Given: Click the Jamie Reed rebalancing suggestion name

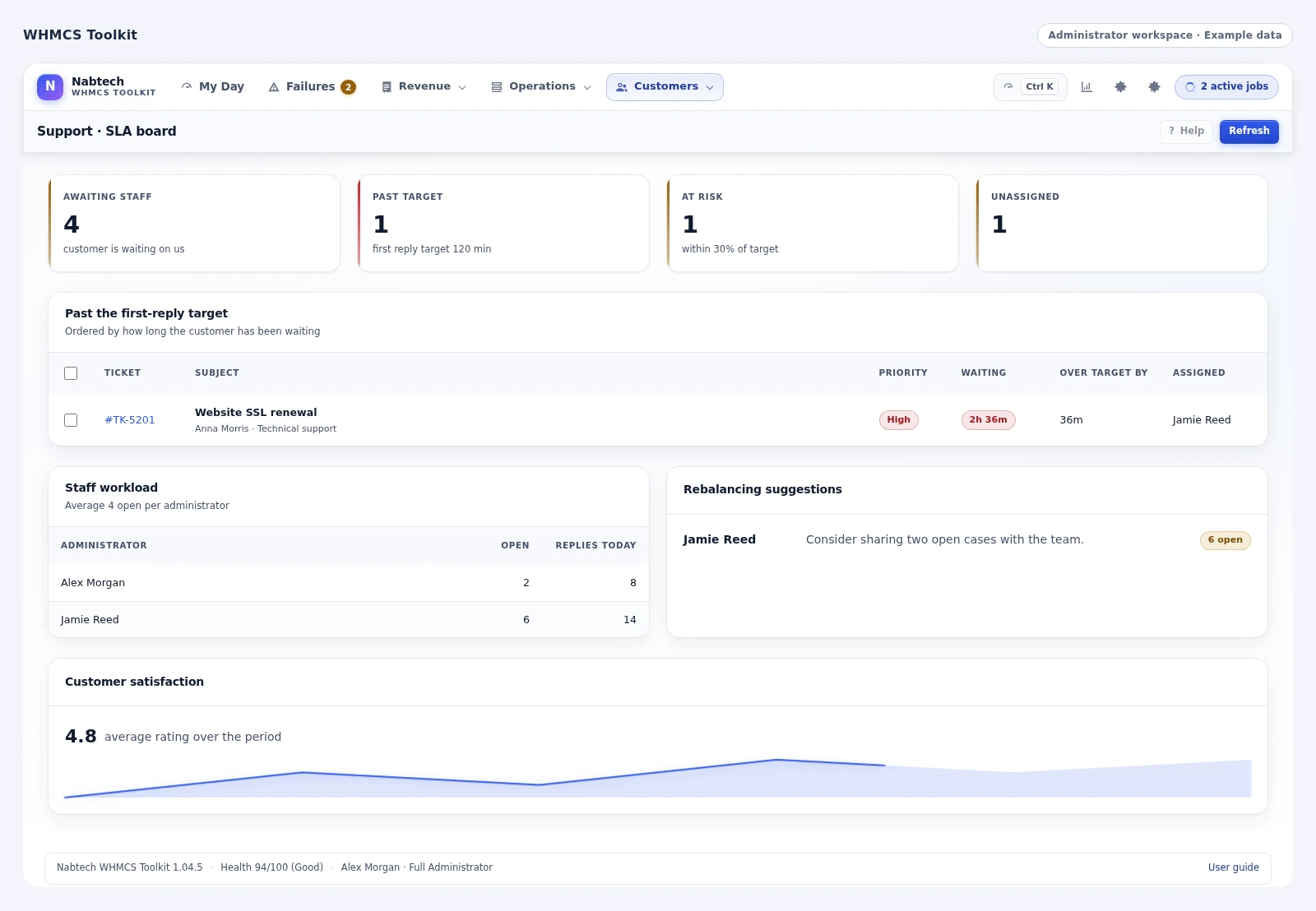Looking at the screenshot, I should pos(719,539).
